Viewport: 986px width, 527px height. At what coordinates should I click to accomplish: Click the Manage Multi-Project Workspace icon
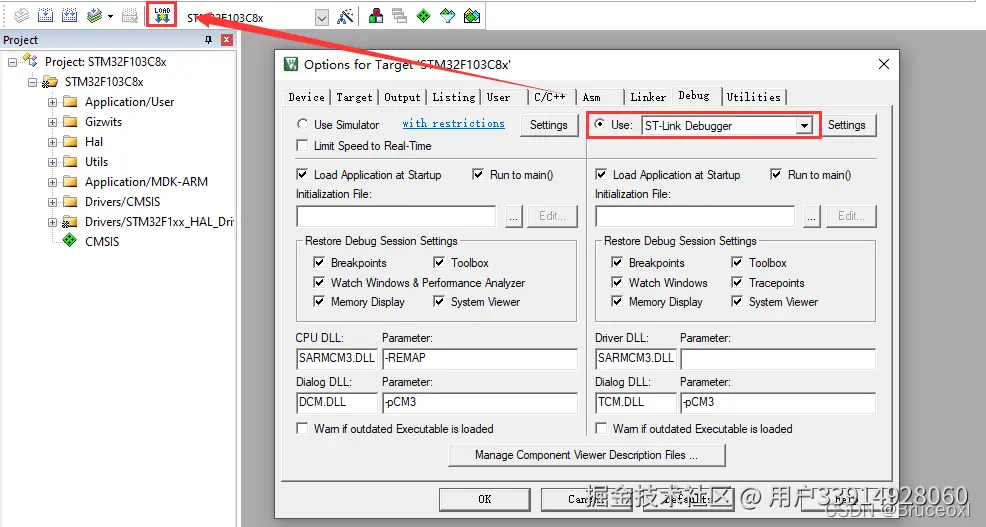(399, 16)
